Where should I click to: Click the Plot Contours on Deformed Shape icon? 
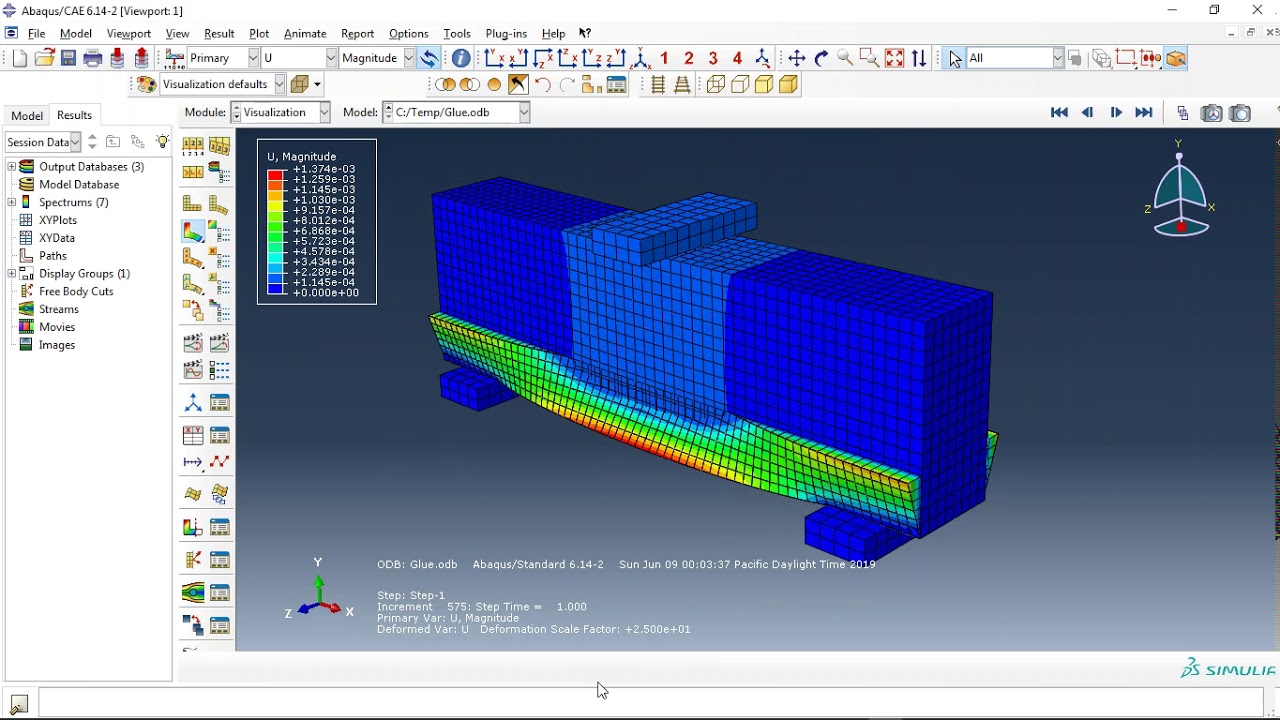tap(193, 231)
